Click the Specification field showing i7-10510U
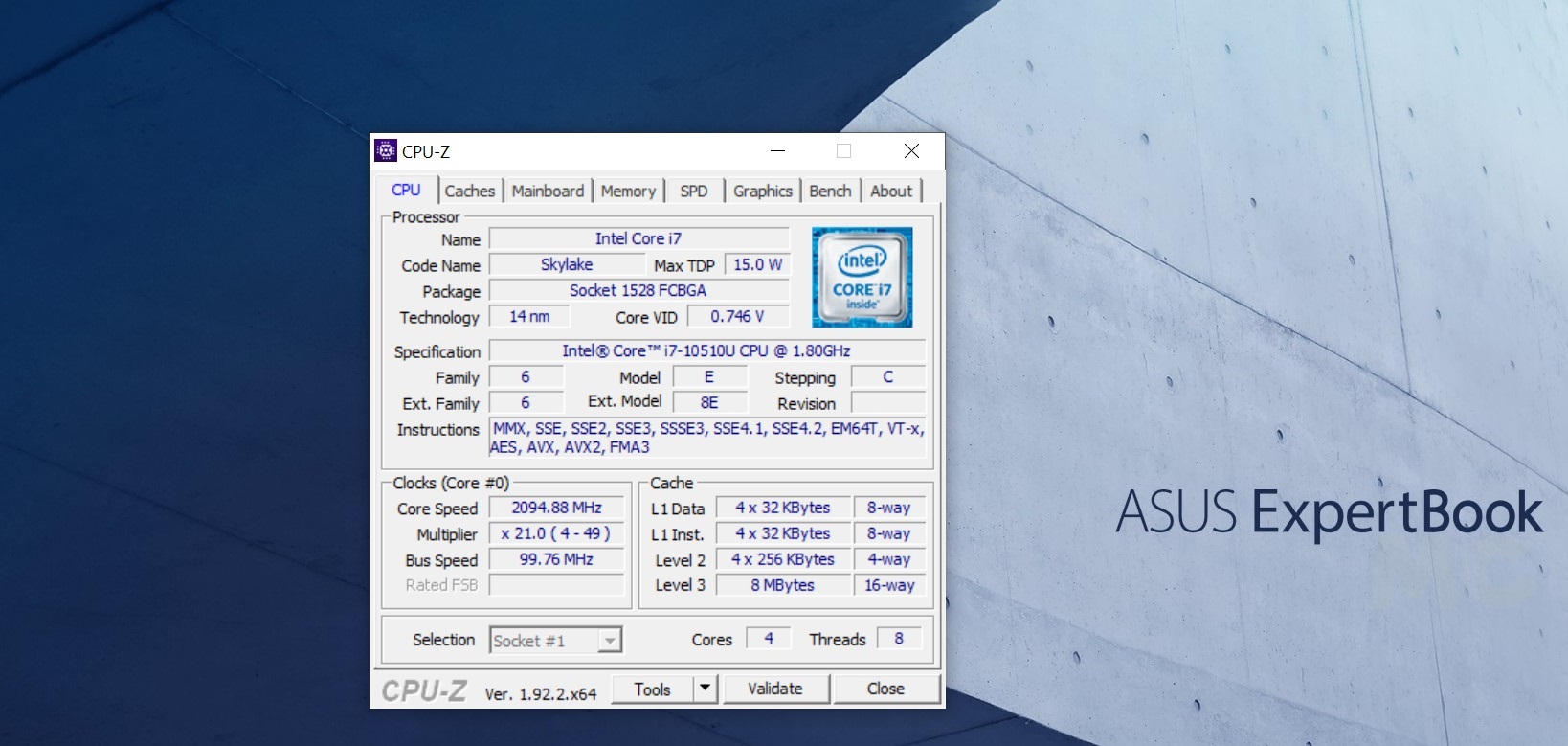The width and height of the screenshot is (1568, 746). pos(706,351)
